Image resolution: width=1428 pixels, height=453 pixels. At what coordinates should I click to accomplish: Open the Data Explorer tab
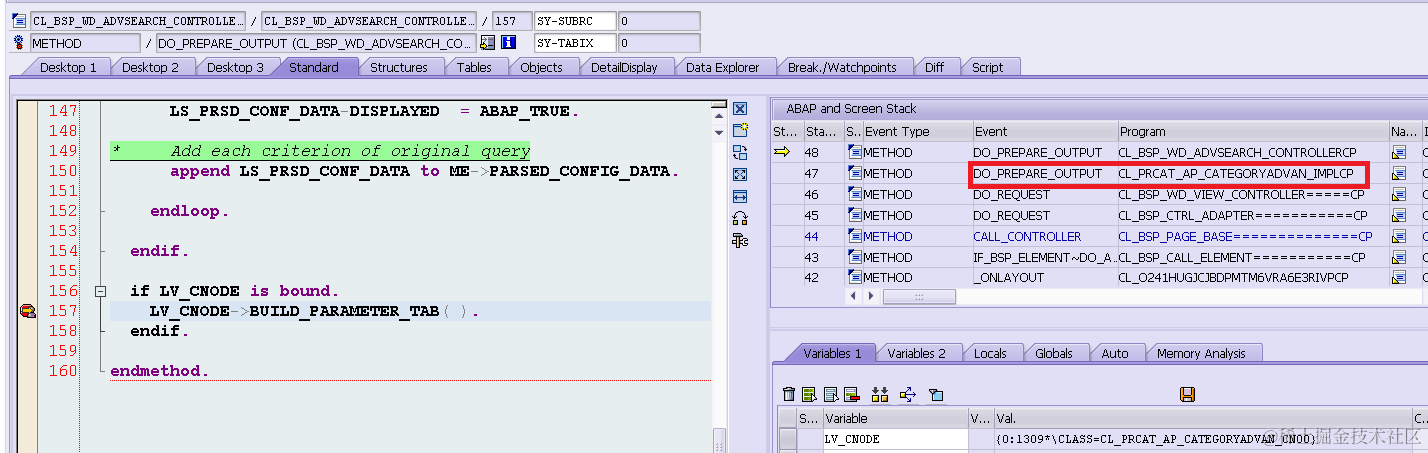point(722,67)
